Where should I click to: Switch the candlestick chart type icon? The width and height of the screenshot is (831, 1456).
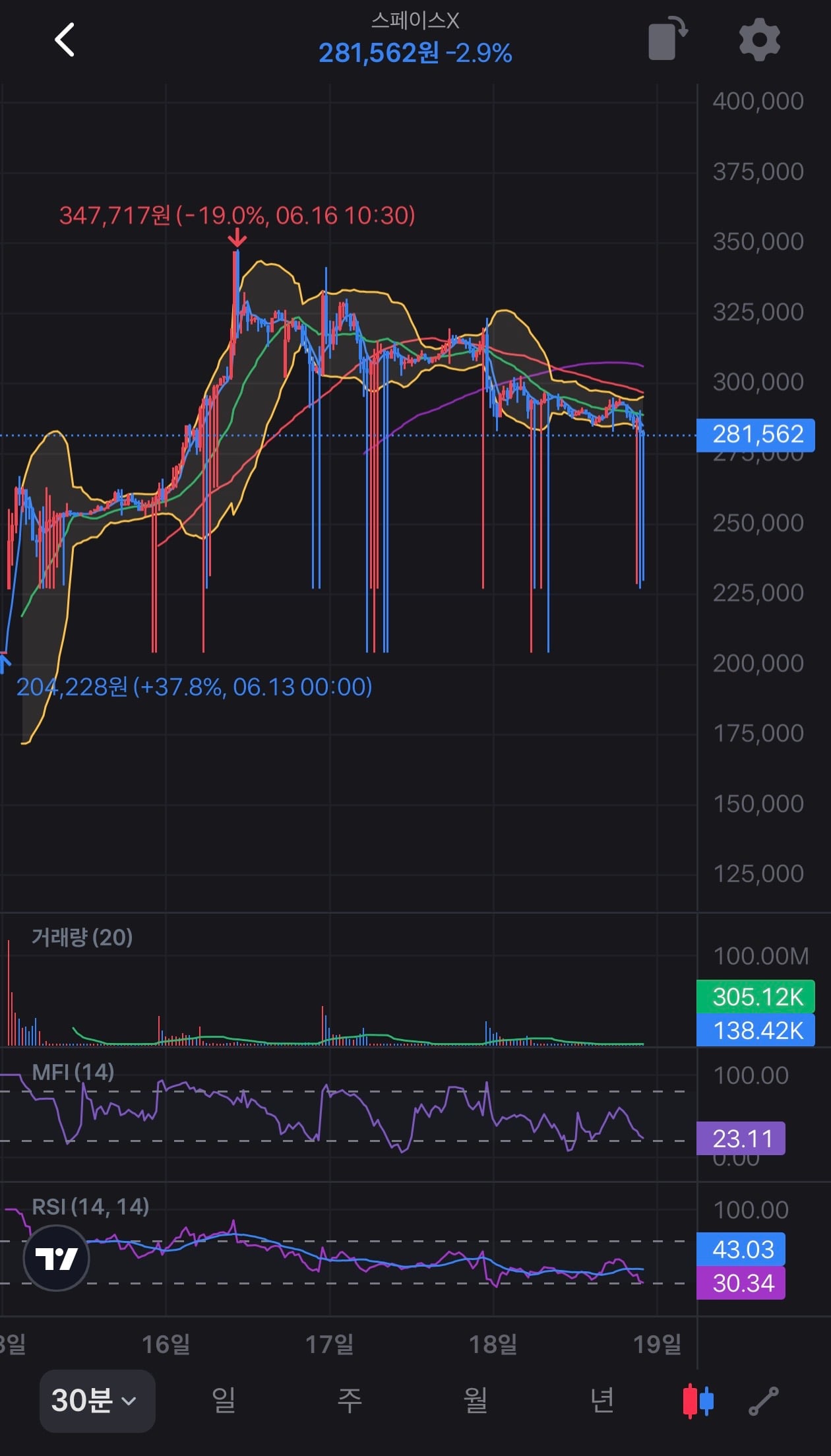[698, 1400]
